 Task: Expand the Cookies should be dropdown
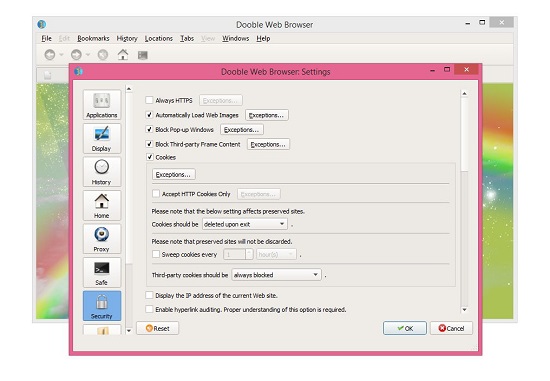click(x=244, y=224)
